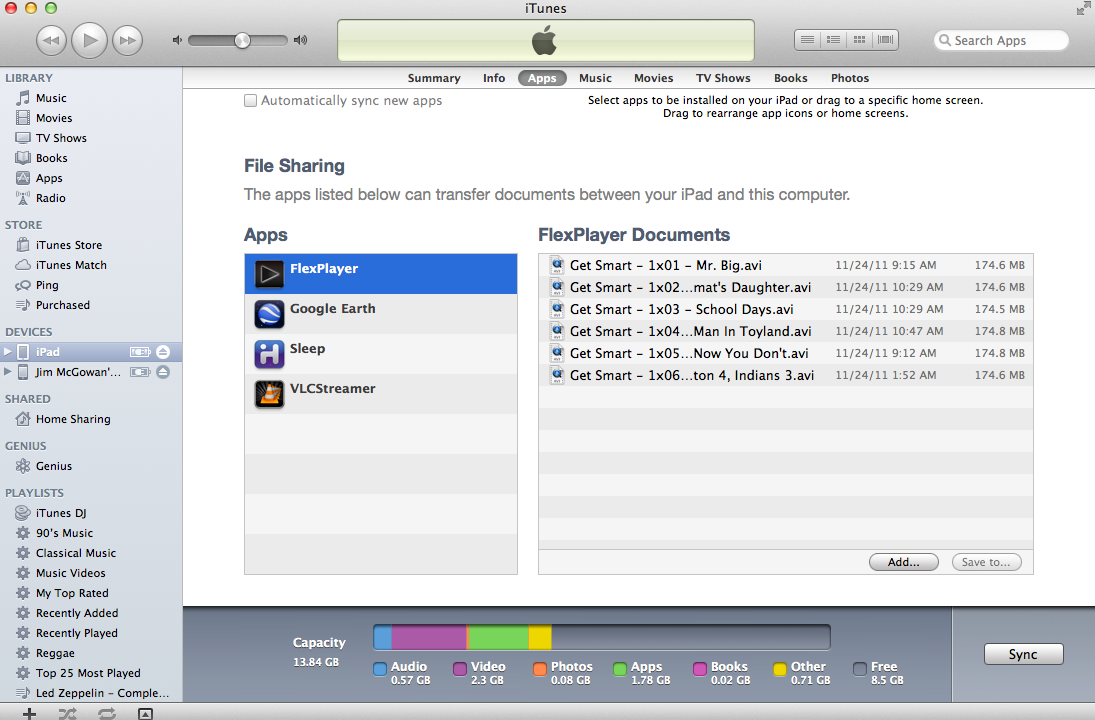This screenshot has width=1095, height=720.
Task: Create a playlist with the plus button
Action: click(x=29, y=713)
